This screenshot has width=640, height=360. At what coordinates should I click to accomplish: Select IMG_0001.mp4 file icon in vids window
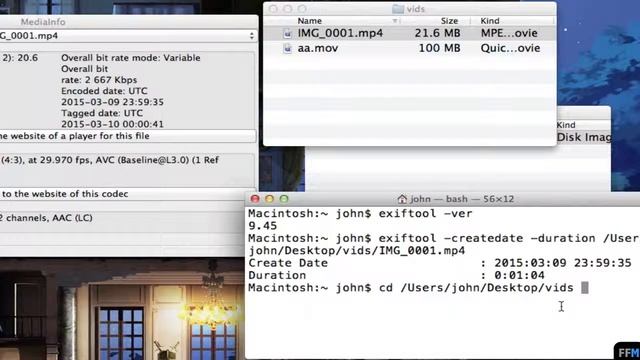pos(287,33)
